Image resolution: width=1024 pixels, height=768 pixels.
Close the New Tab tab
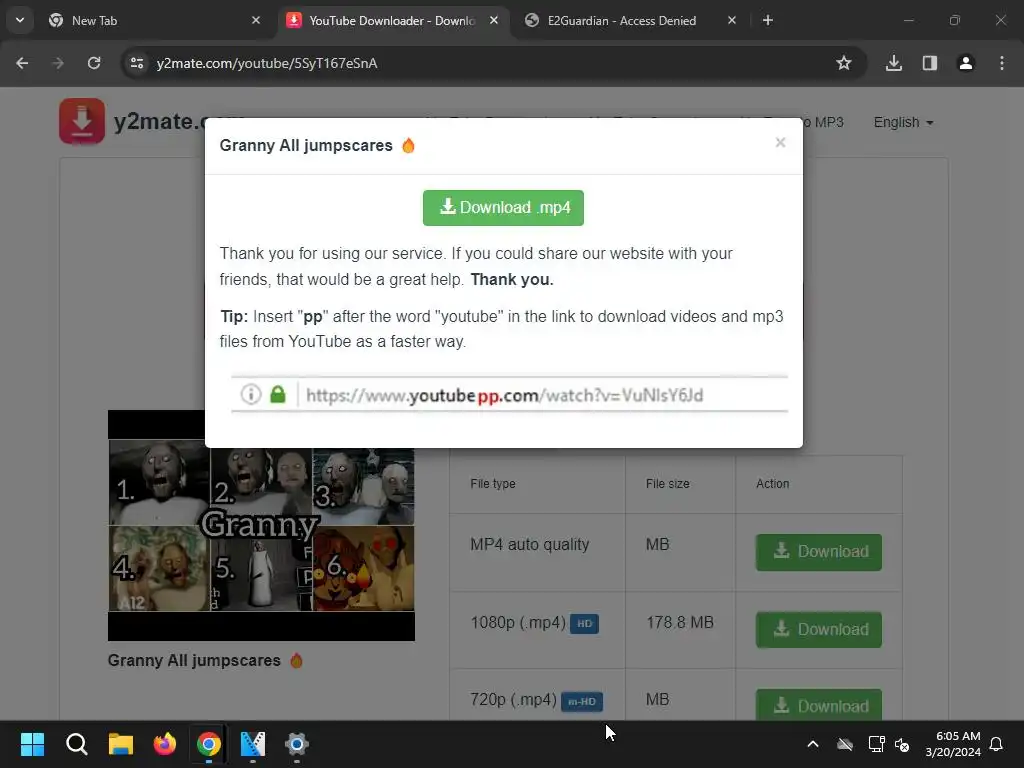coord(256,21)
